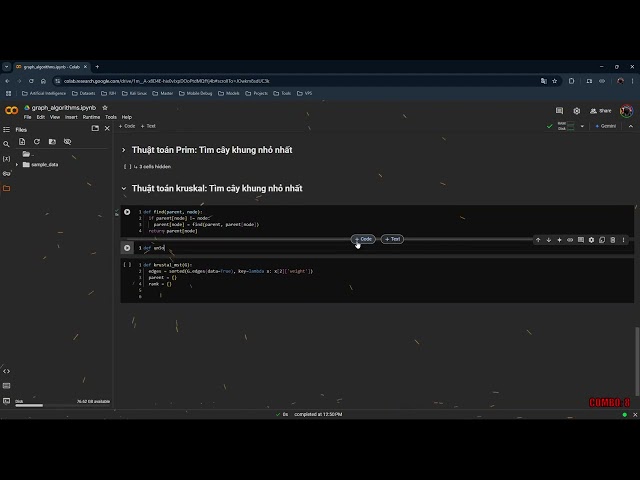This screenshot has width=640, height=480.
Task: Click the RAM and Disk usage indicator
Action: pos(566,126)
